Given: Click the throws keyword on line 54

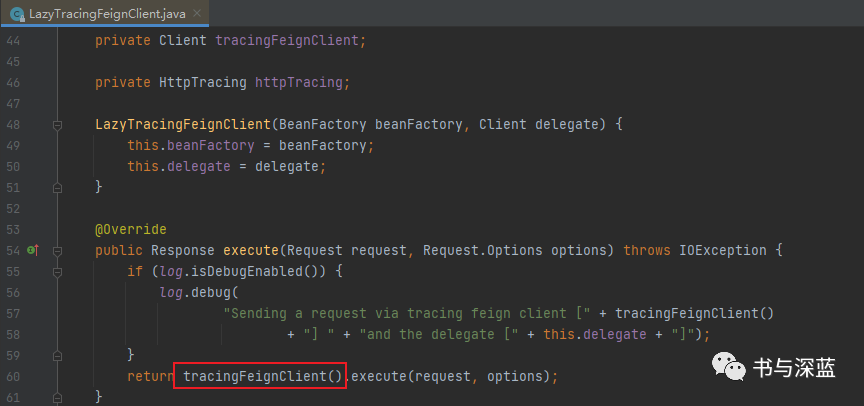Looking at the screenshot, I should point(647,251).
